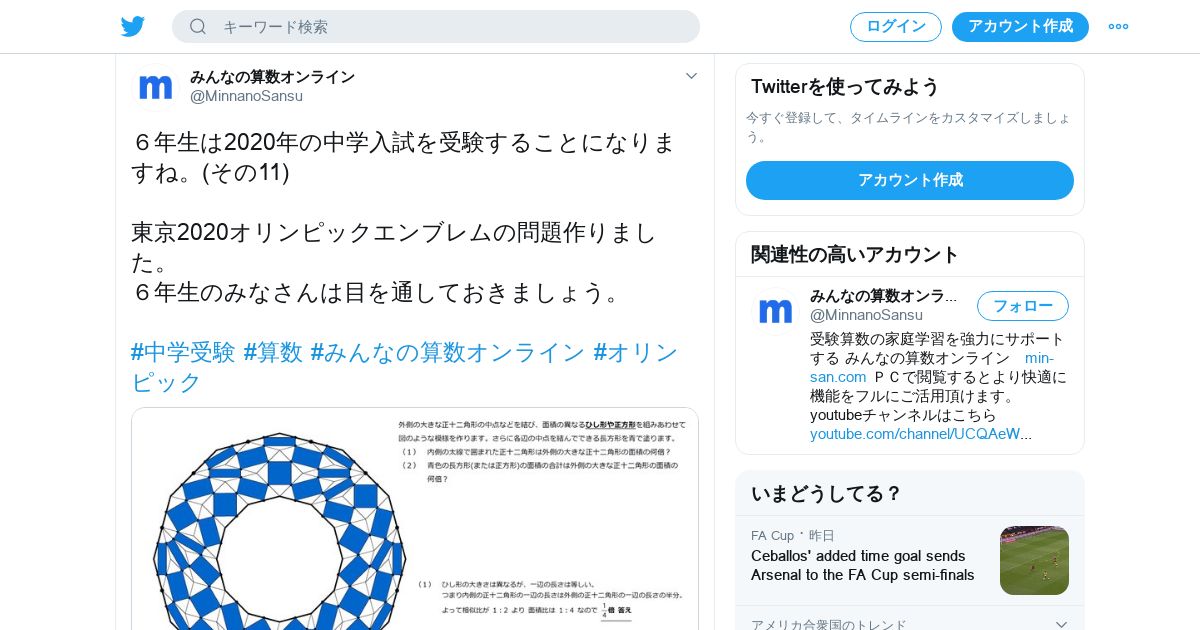Open the #中学受験 hashtag
The width and height of the screenshot is (1200, 630).
pyautogui.click(x=183, y=352)
